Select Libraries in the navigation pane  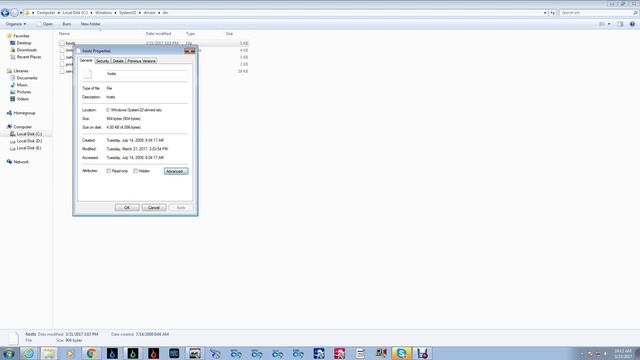pyautogui.click(x=20, y=71)
